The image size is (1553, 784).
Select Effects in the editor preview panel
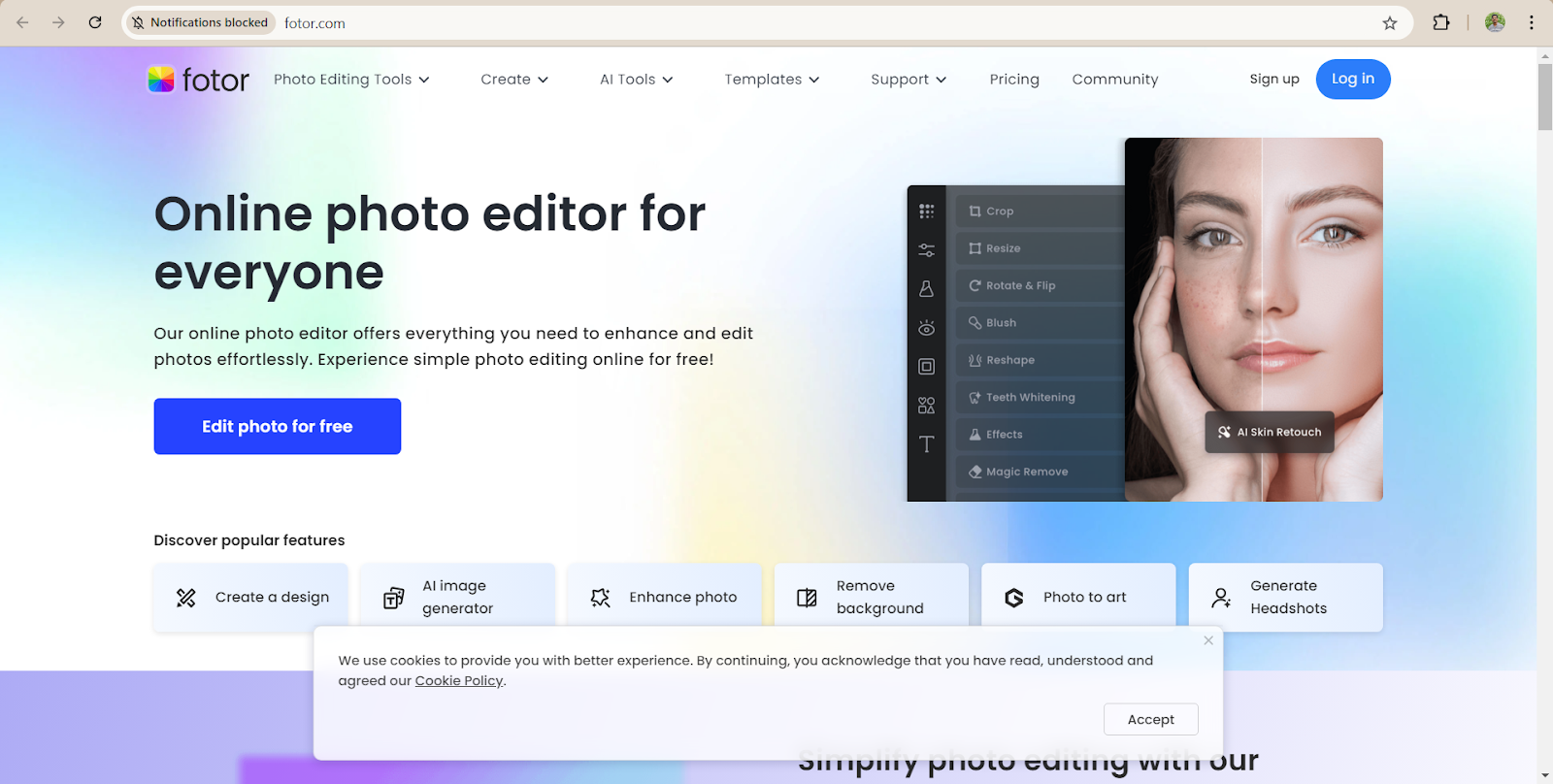[x=1040, y=435]
